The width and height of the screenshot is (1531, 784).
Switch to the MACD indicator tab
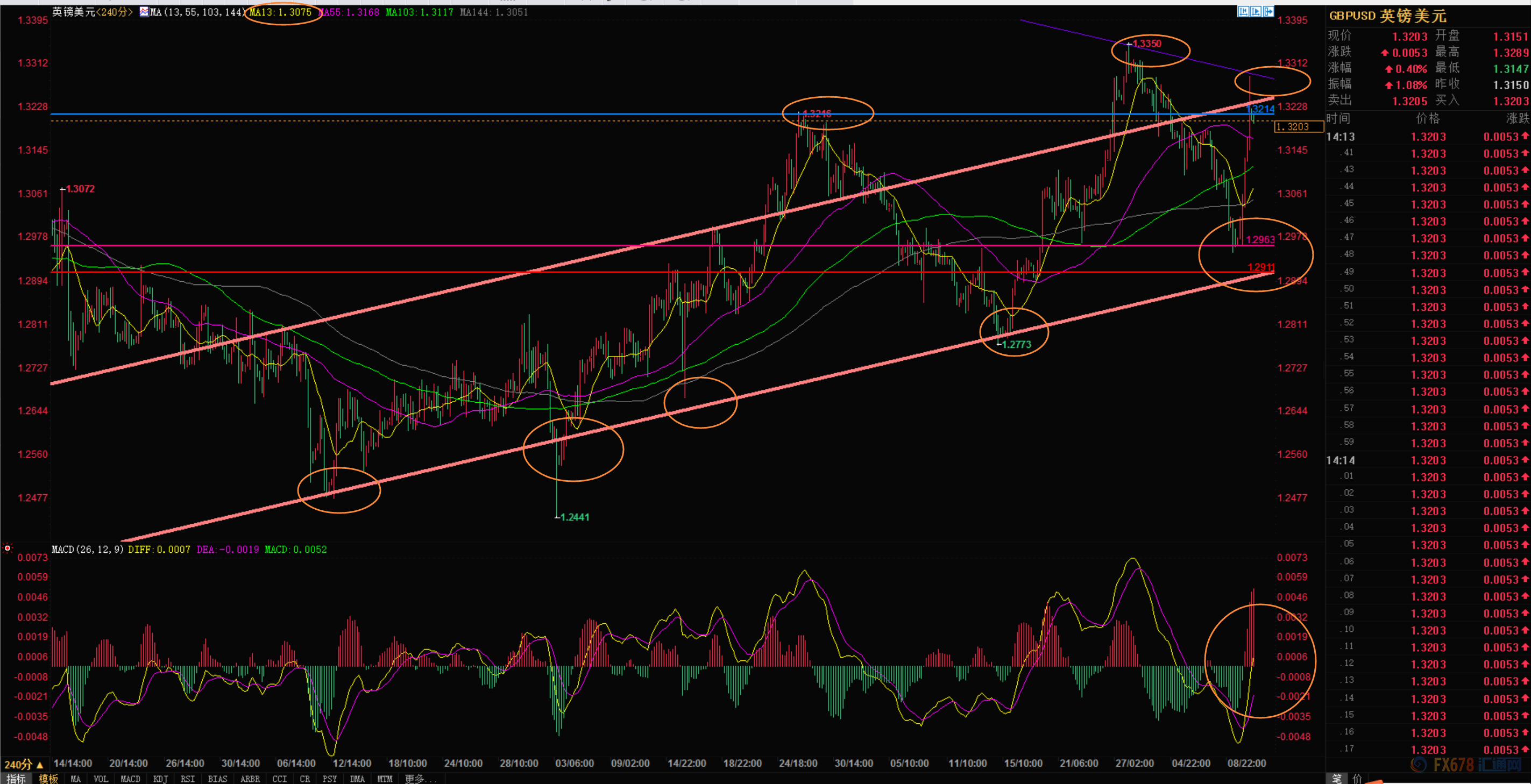(x=130, y=779)
